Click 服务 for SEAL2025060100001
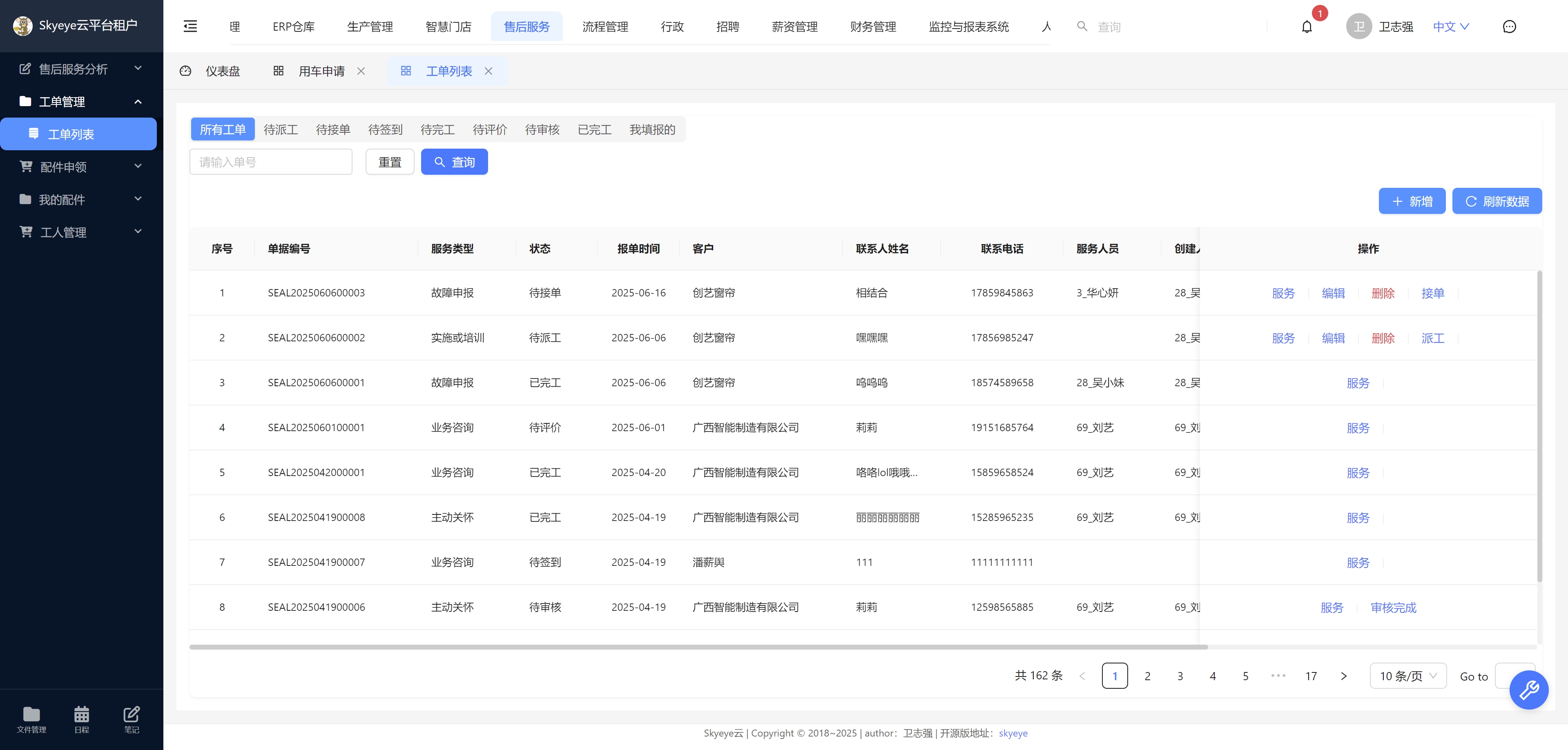Image resolution: width=1568 pixels, height=750 pixels. (1357, 428)
